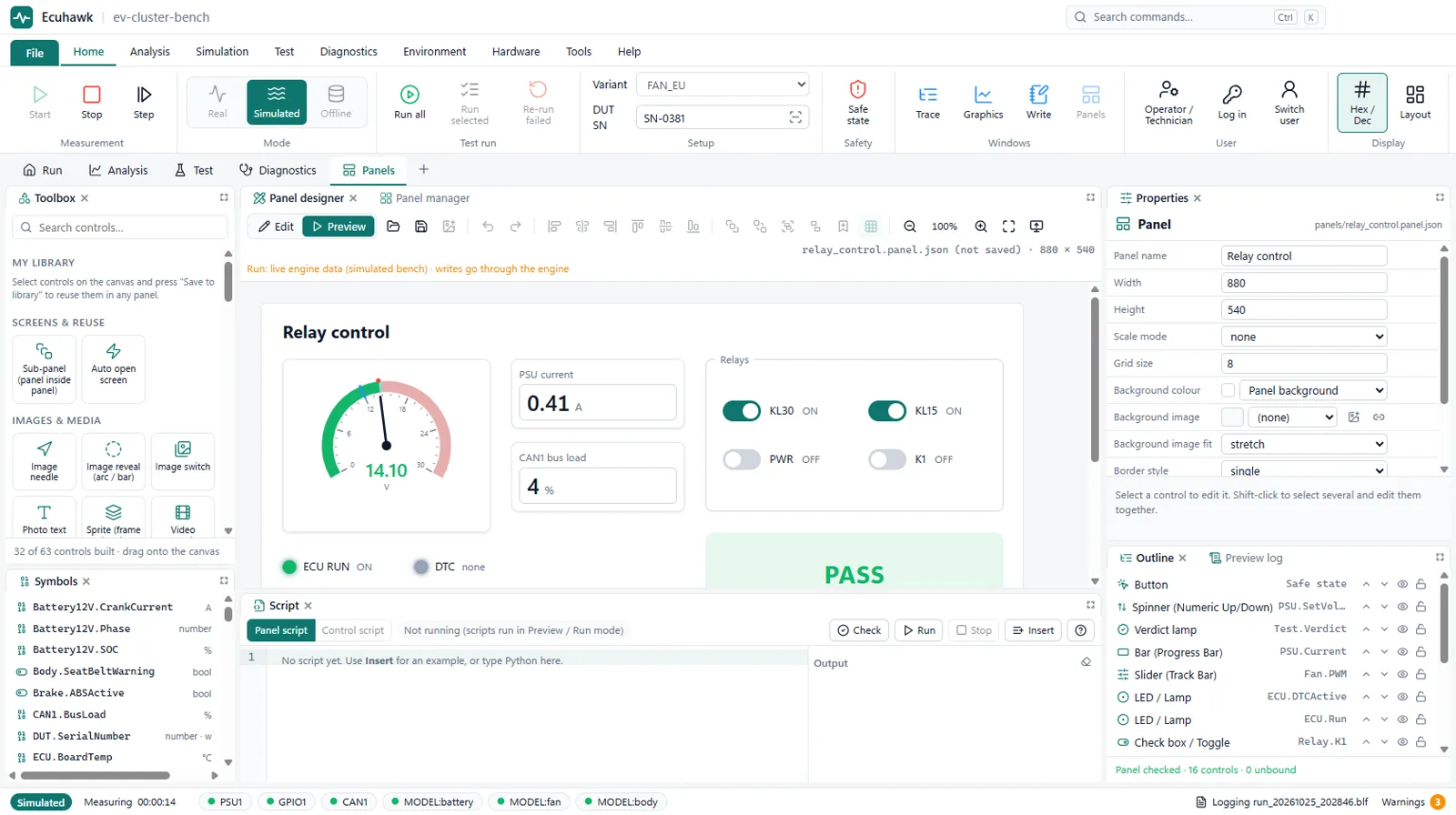Click the Background colour swatch
The height and width of the screenshot is (815, 1456).
[x=1228, y=390]
